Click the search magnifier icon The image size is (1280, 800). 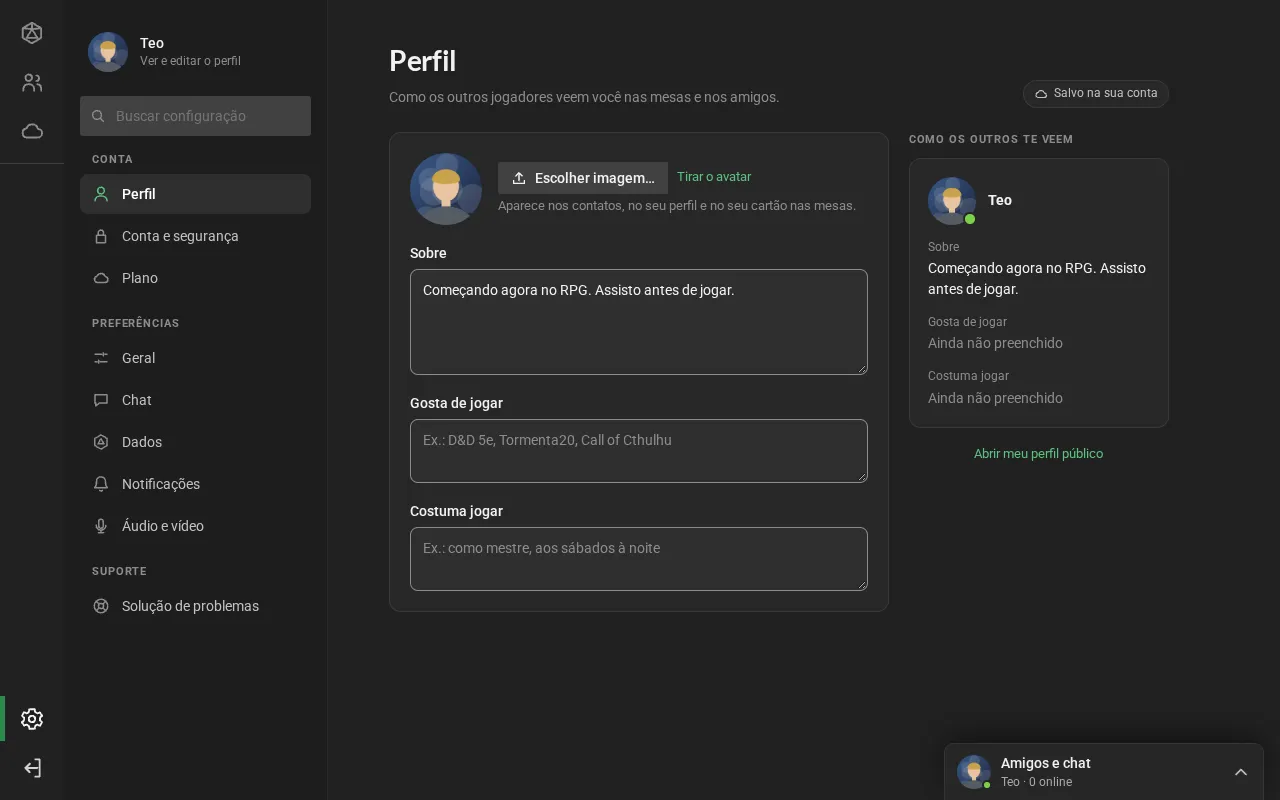[98, 116]
